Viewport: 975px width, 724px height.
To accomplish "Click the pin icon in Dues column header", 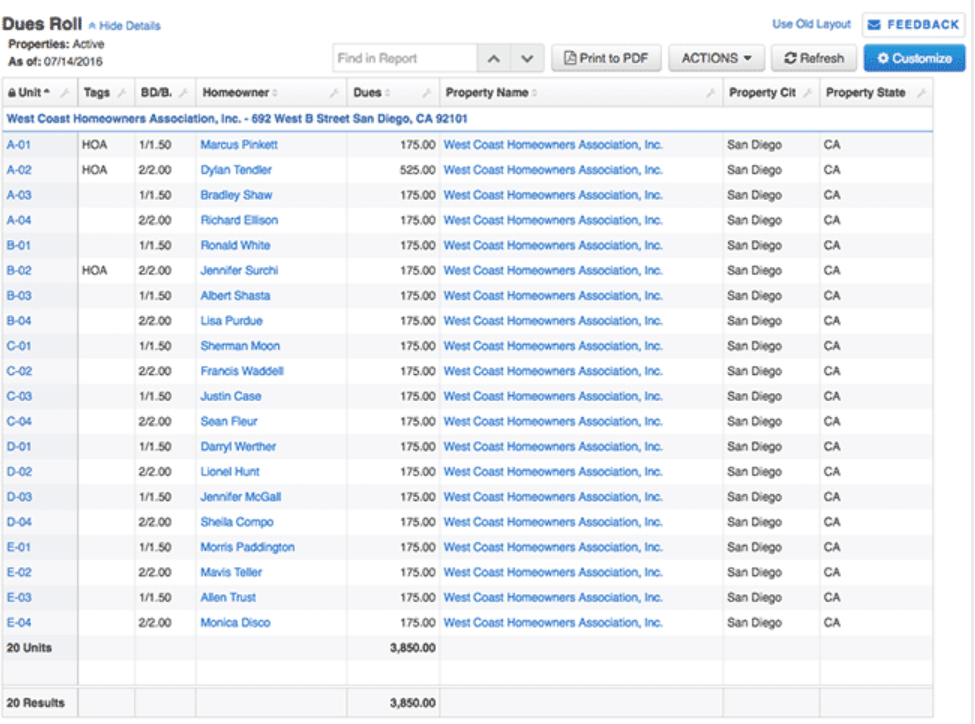I will point(427,93).
